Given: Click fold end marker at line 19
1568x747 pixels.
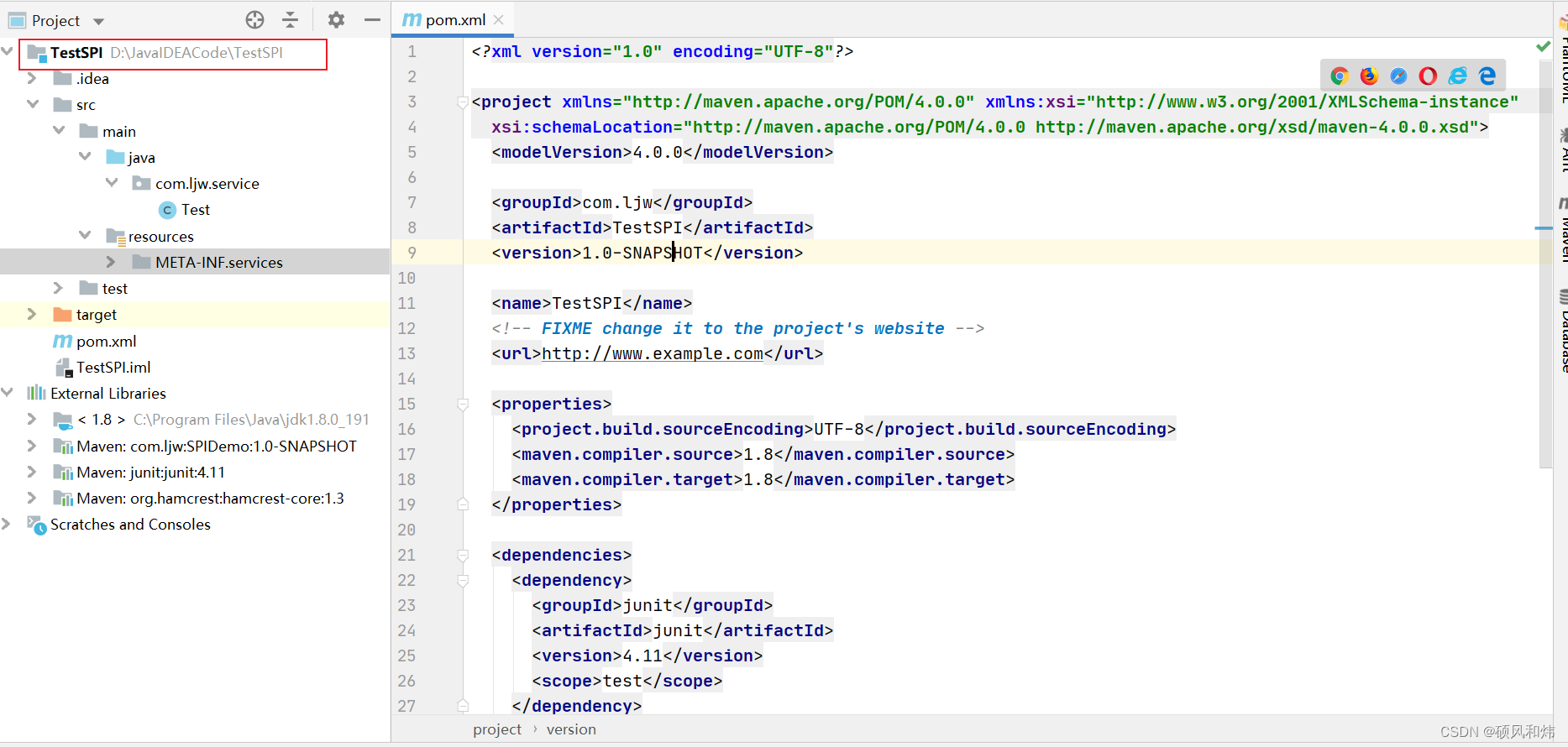Looking at the screenshot, I should click(x=463, y=505).
